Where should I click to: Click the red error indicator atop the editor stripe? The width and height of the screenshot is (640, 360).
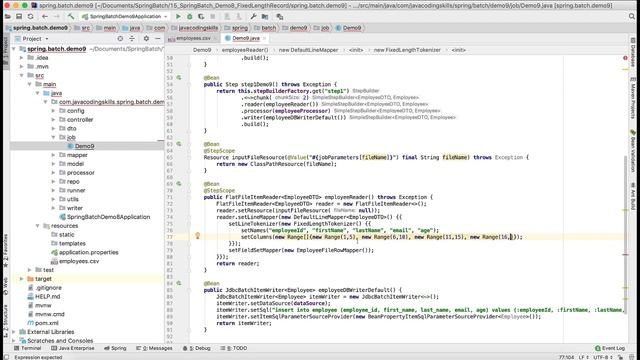tap(625, 58)
